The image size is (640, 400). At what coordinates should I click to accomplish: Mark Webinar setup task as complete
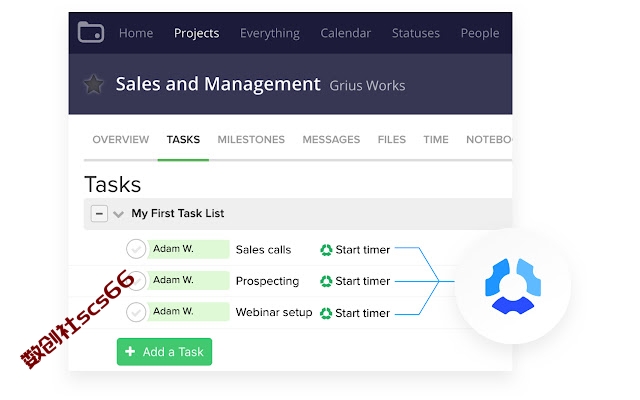[136, 312]
